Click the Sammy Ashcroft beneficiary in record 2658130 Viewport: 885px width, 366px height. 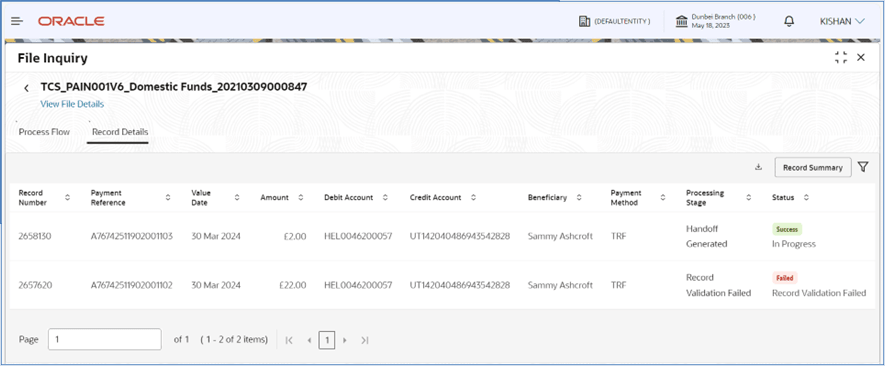coord(560,236)
